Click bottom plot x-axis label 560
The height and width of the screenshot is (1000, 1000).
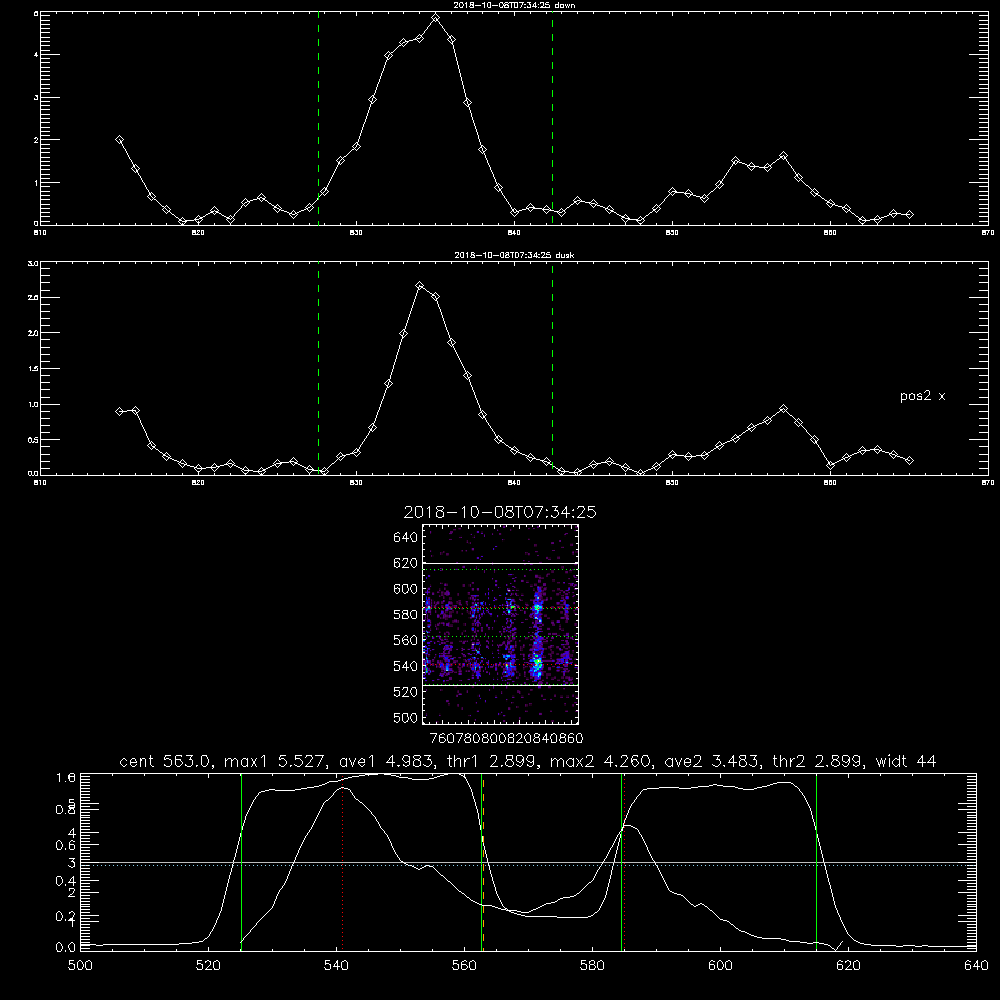tap(464, 966)
